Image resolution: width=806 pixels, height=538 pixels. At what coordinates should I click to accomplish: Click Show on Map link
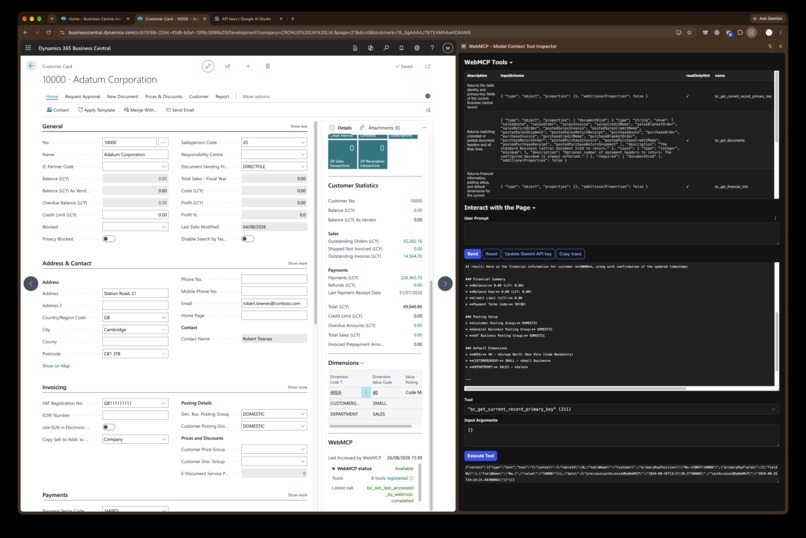tap(56, 366)
